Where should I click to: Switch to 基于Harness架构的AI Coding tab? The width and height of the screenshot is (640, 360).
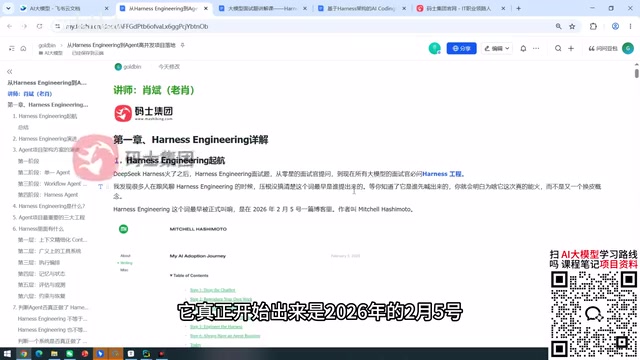click(361, 8)
